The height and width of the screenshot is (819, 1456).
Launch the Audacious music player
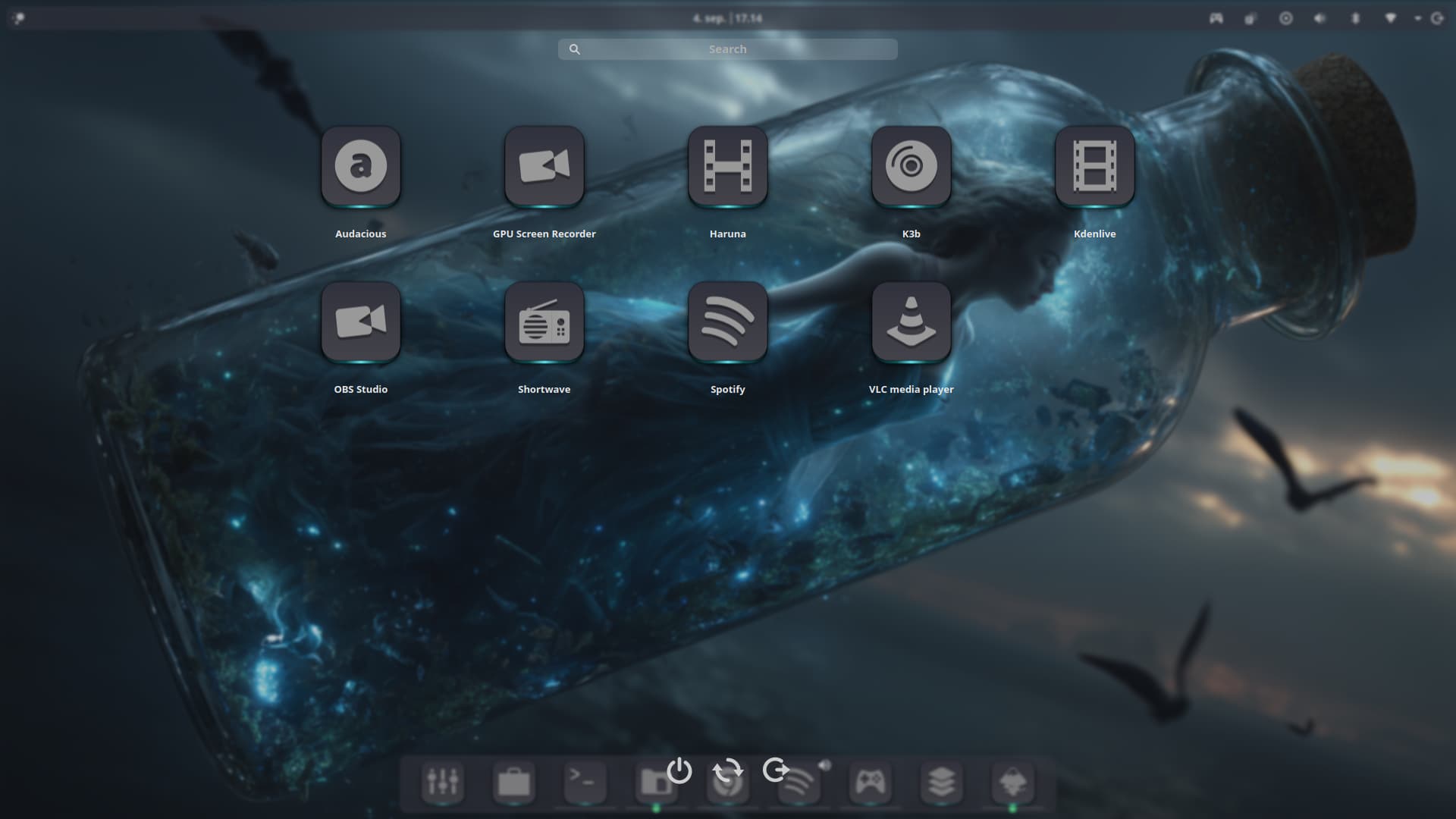pos(361,166)
